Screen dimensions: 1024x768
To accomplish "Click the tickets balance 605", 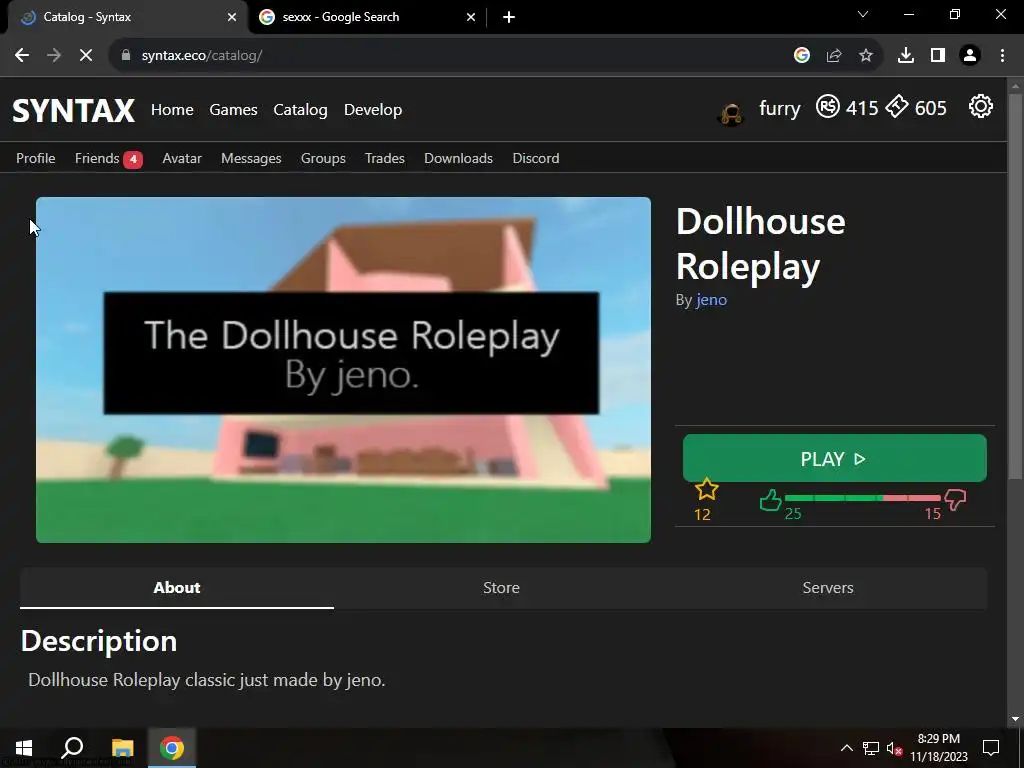I will coord(931,108).
